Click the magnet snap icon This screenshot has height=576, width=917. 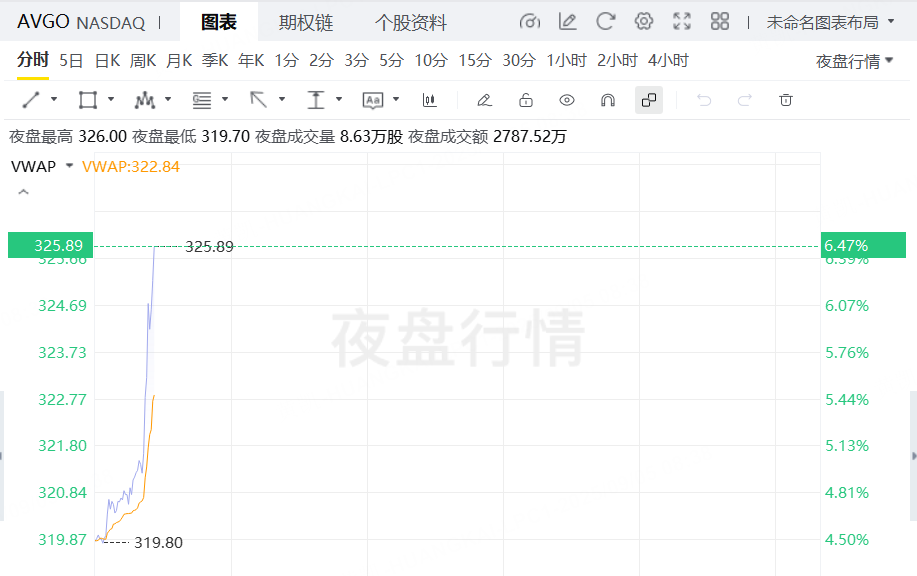[x=607, y=100]
